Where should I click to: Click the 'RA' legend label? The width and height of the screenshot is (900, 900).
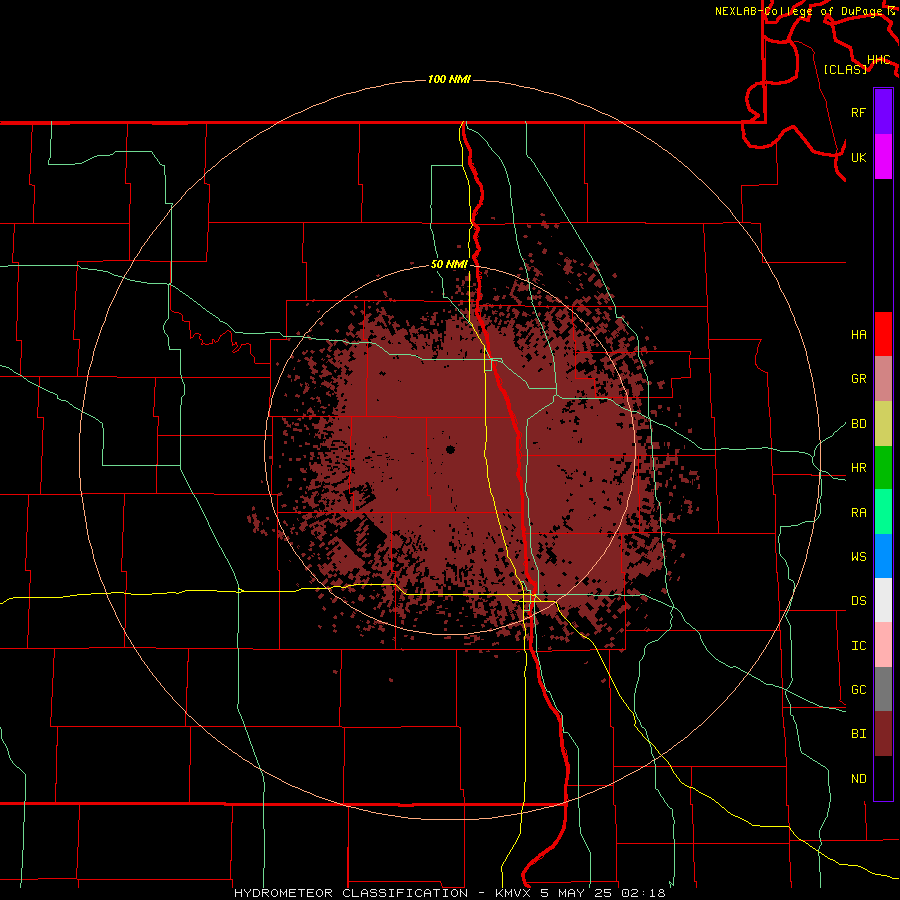pos(858,513)
